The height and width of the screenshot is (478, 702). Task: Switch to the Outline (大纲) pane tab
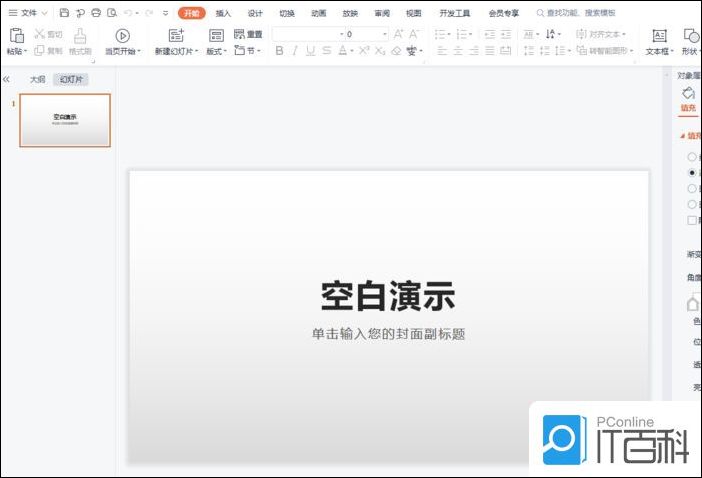coord(37,79)
